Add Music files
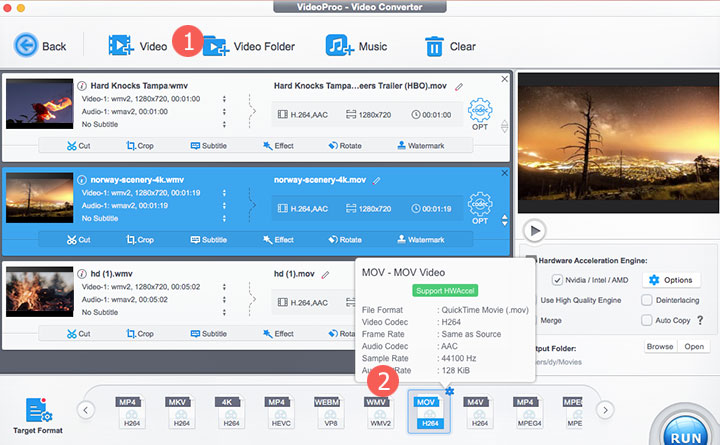Image resolution: width=720 pixels, height=445 pixels. pos(356,46)
